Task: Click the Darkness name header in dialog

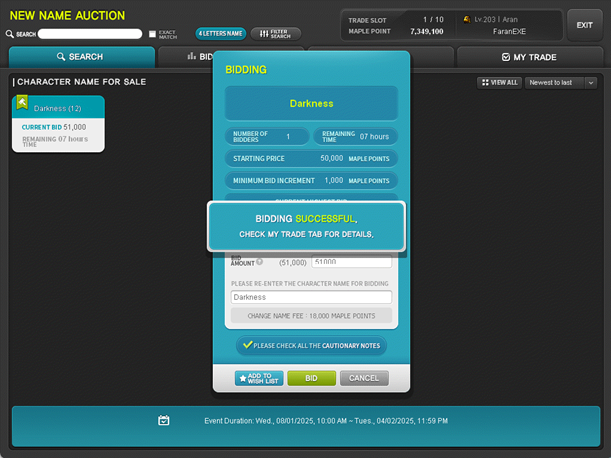Action: click(311, 103)
